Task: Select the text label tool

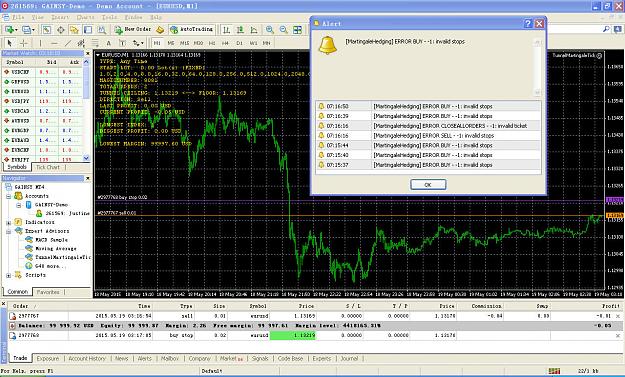Action: click(122, 43)
